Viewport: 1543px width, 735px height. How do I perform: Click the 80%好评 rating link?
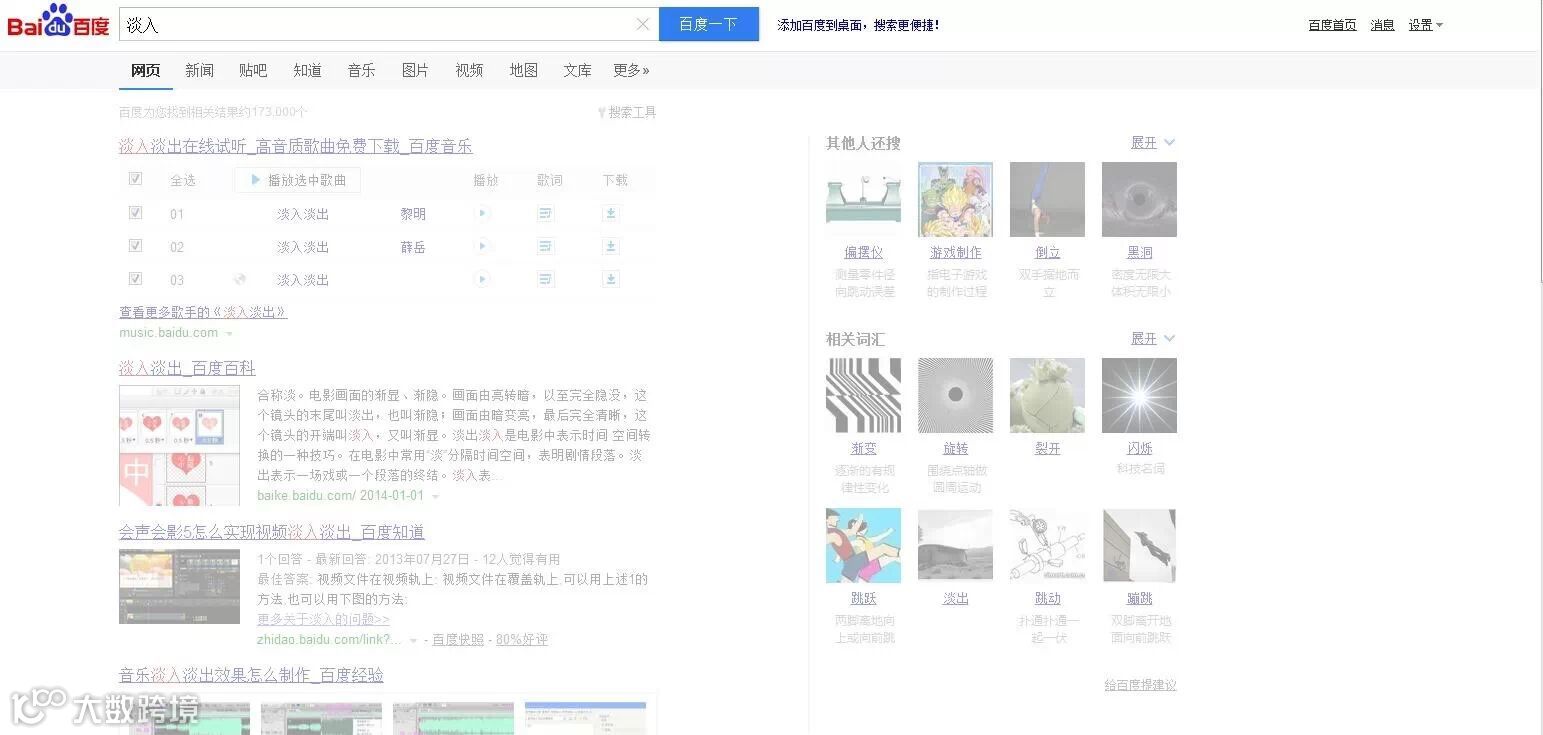[522, 640]
